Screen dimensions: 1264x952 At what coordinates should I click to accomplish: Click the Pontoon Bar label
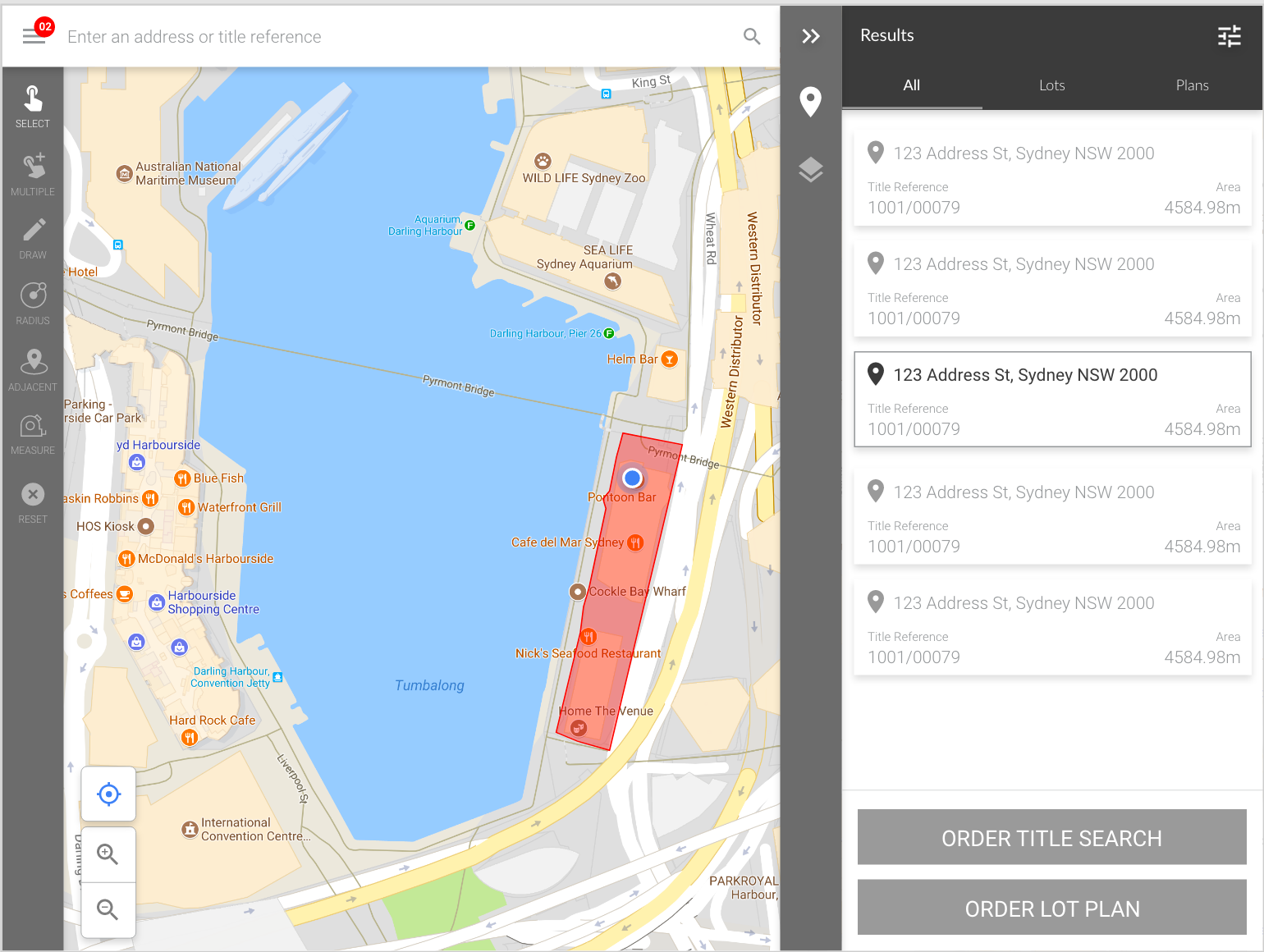622,497
